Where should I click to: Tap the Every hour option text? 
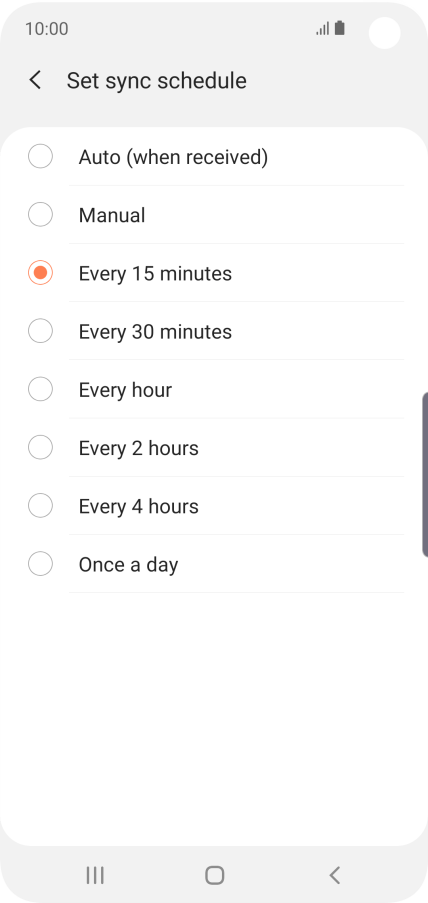point(125,390)
